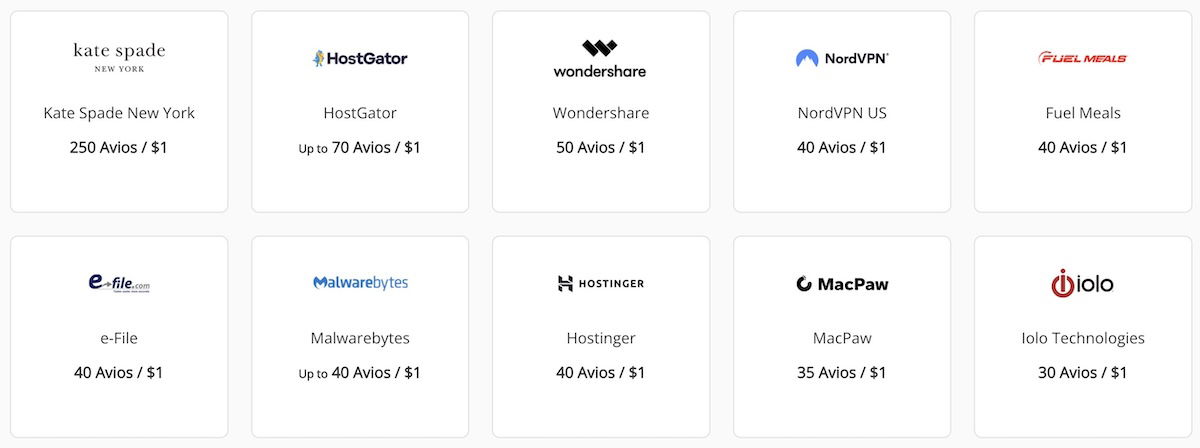
Task: Open the NordVPN logo
Action: (x=842, y=58)
